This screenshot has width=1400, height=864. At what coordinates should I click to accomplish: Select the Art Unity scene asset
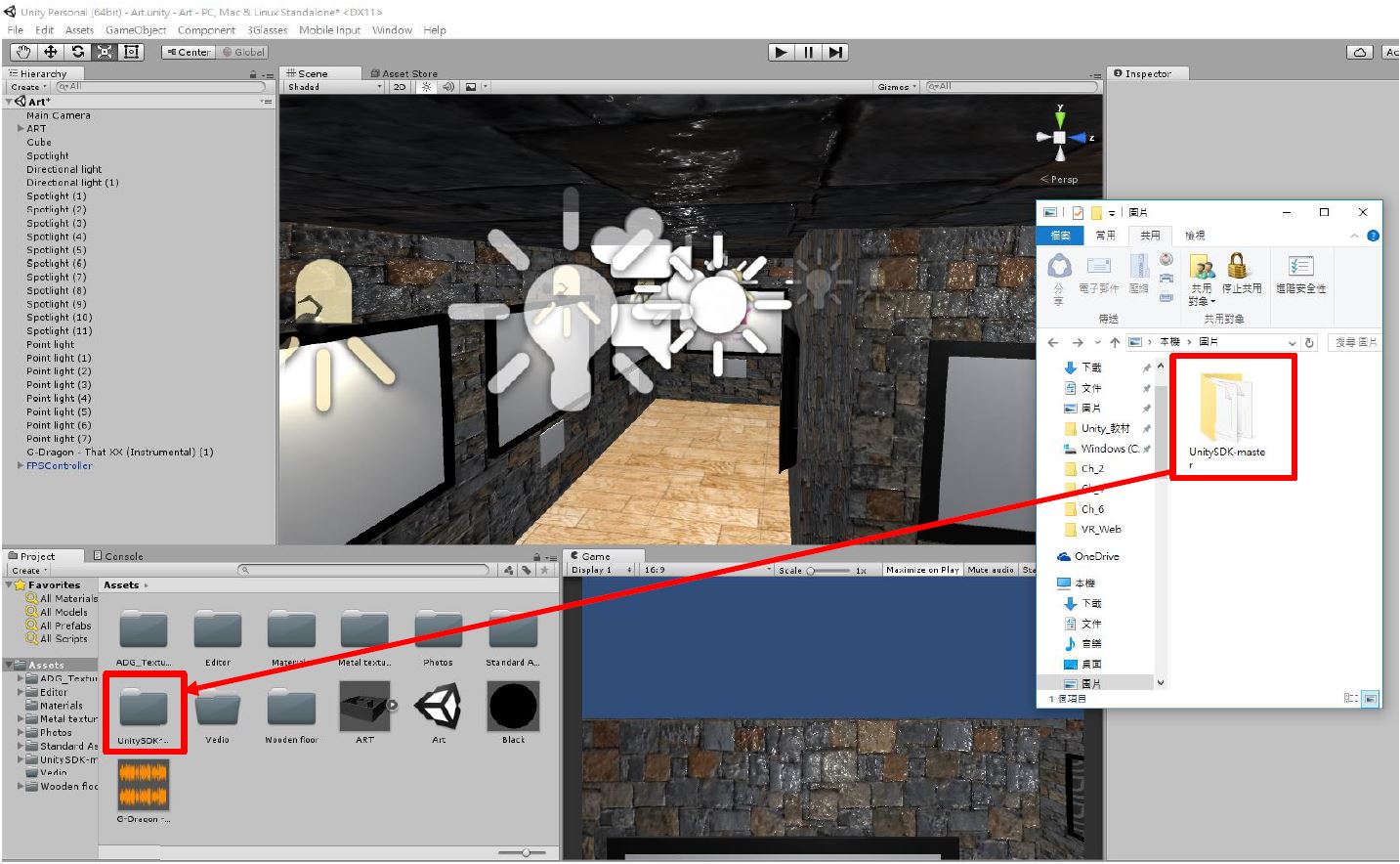pos(439,713)
